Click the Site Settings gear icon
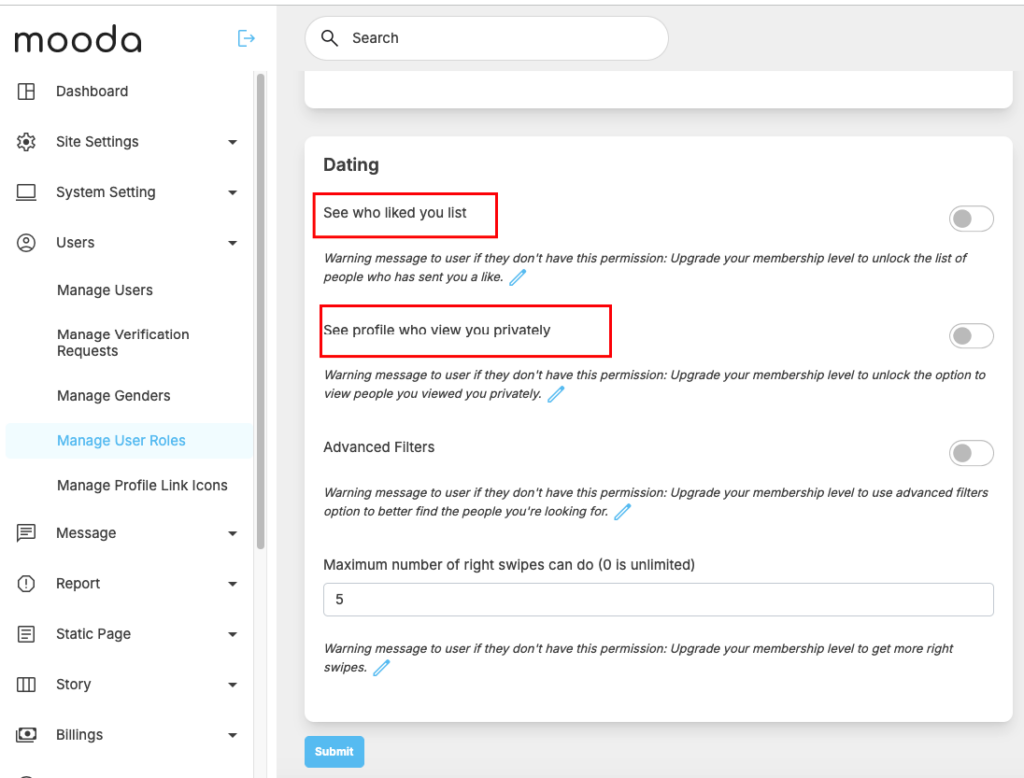Image resolution: width=1024 pixels, height=778 pixels. [27, 142]
